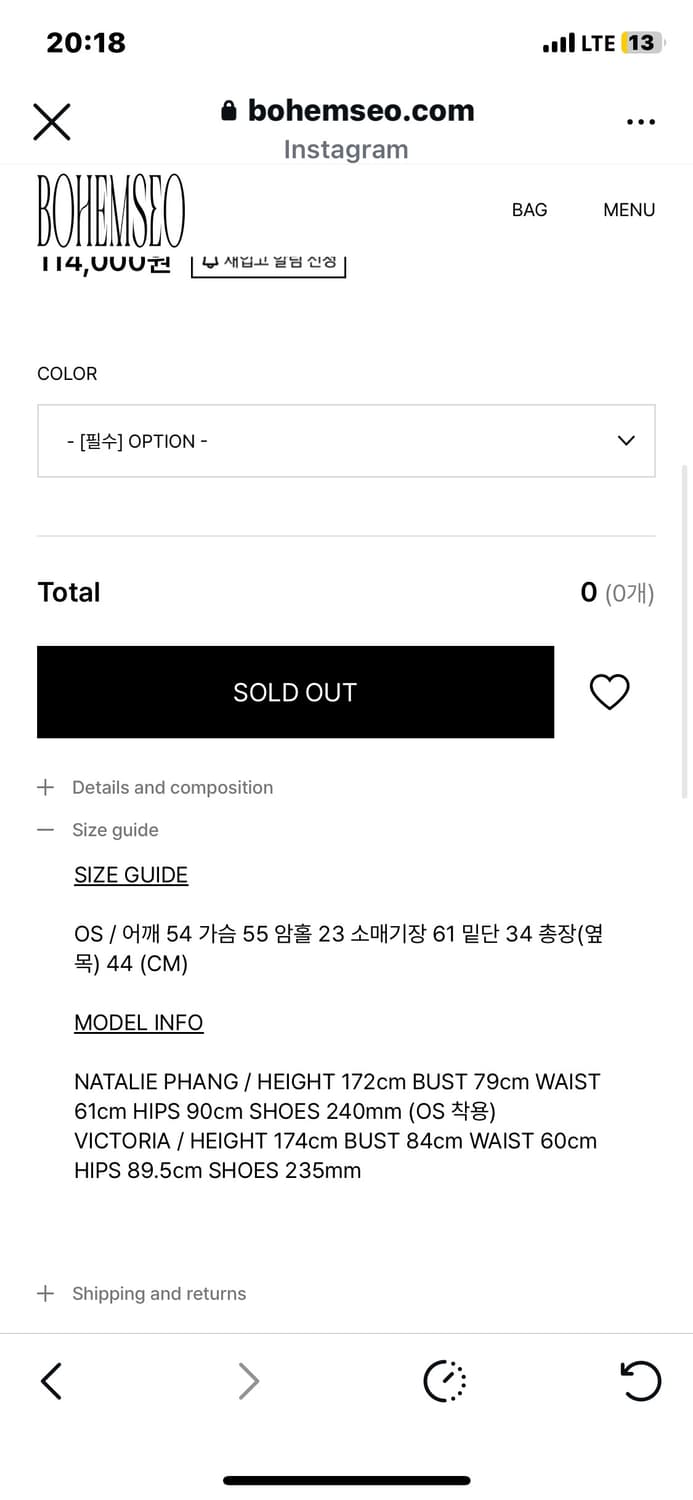Open the MENU navigation
693x1500 pixels.
[629, 210]
